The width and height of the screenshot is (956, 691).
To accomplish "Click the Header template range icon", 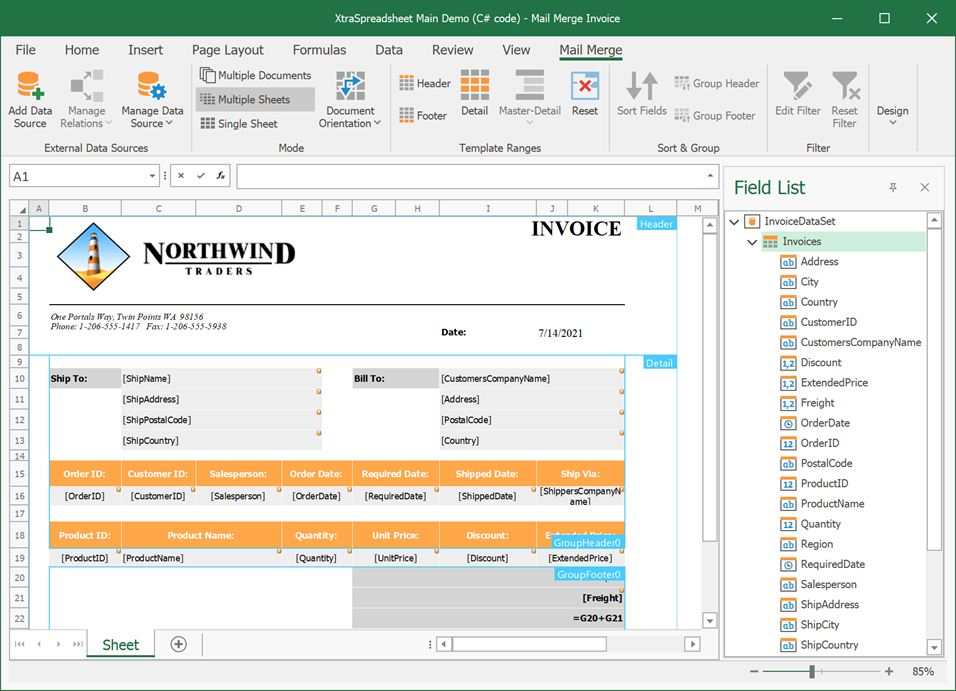I will tap(408, 84).
